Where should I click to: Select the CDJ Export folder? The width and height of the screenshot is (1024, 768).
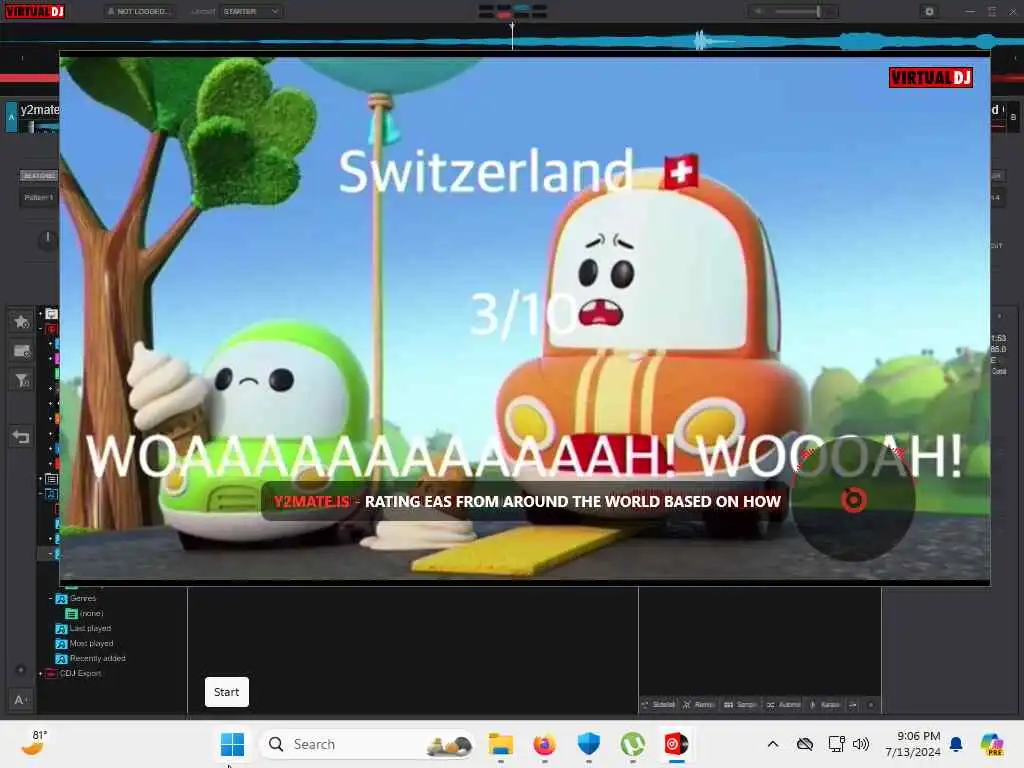pos(74,673)
